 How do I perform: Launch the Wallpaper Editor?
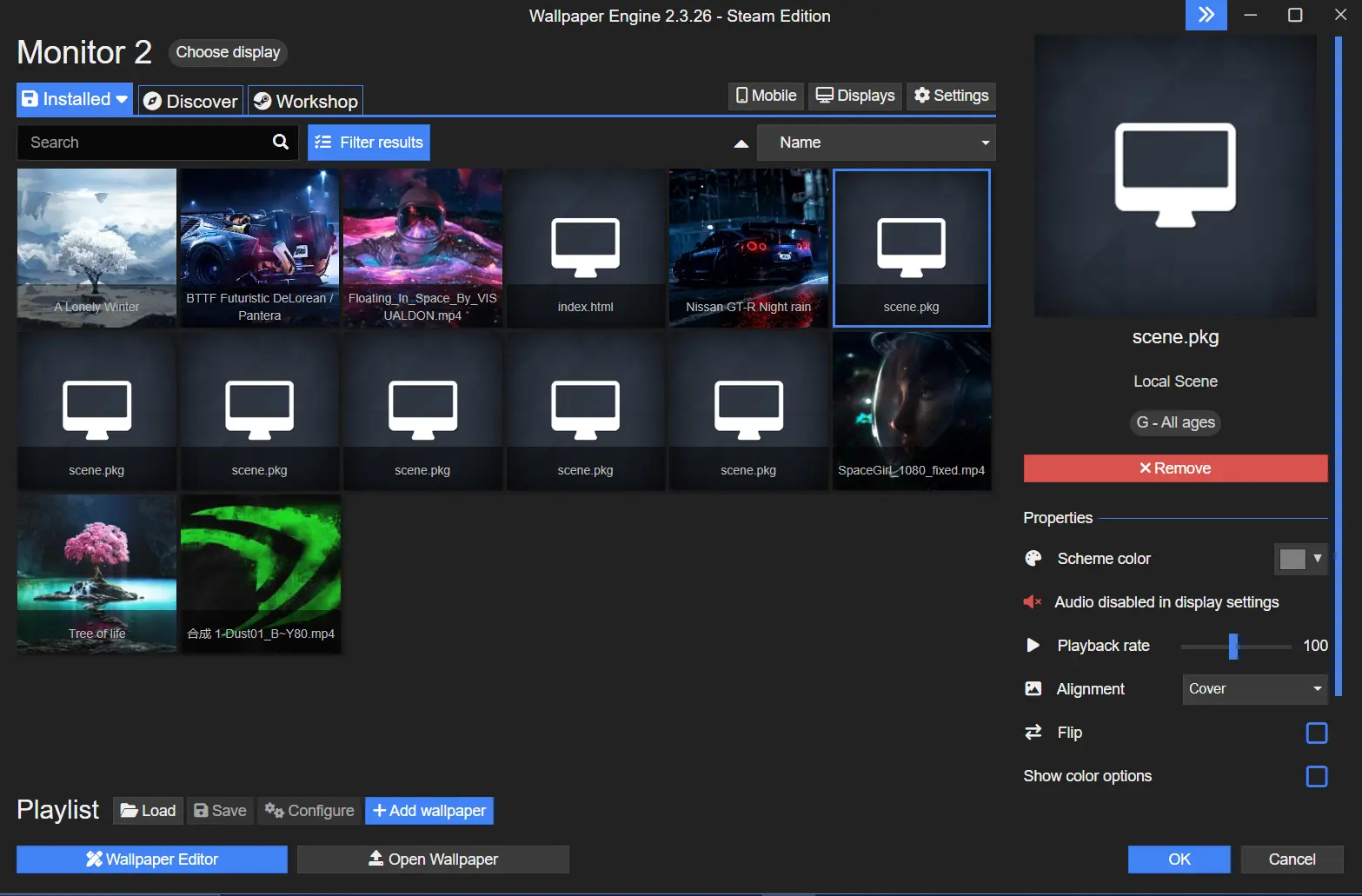click(152, 859)
